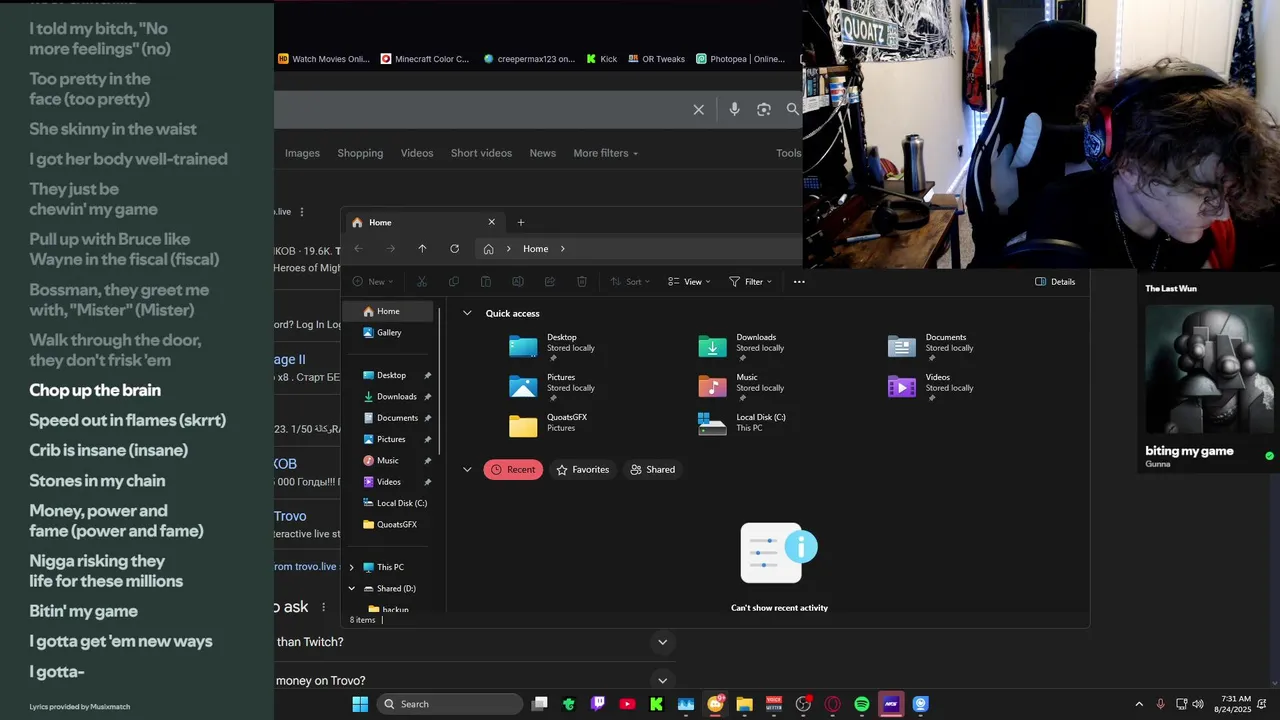Select the Recent filter pill

[x=513, y=470]
